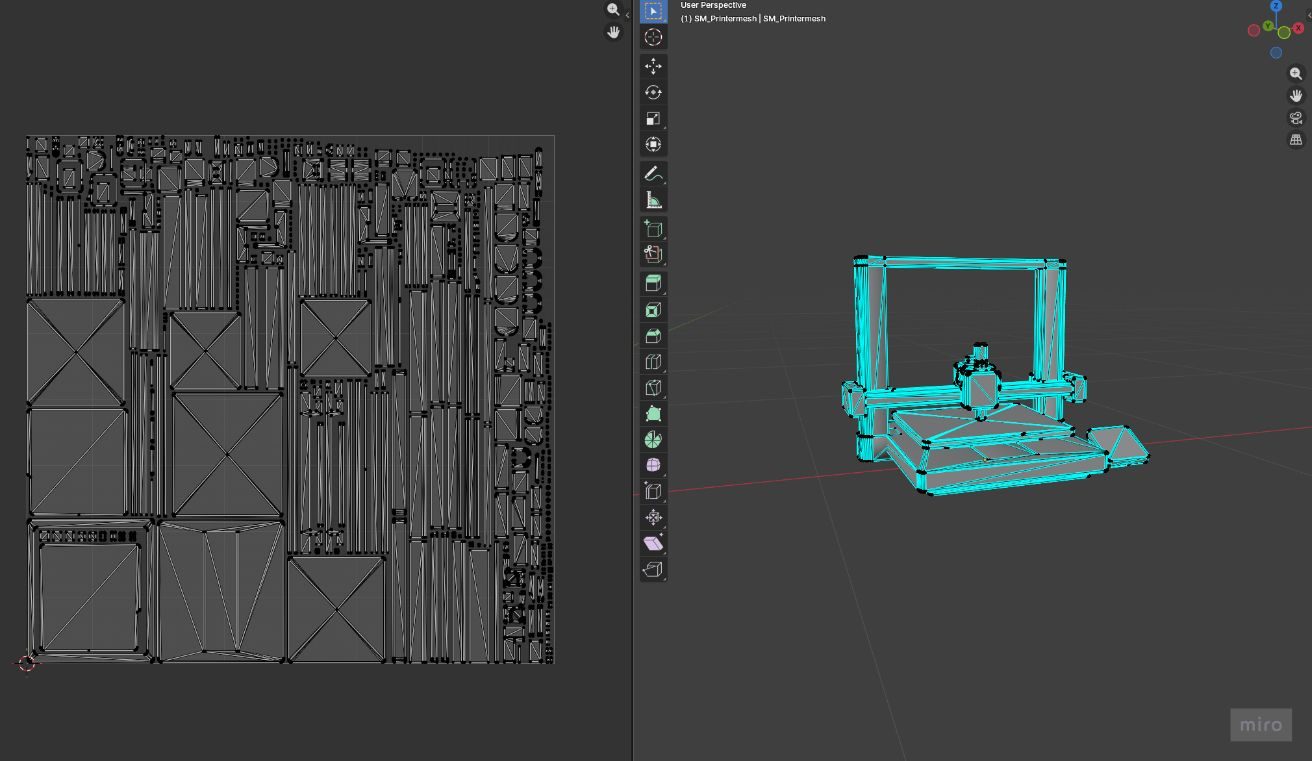
Task: Click the pan hand in the 3D viewport
Action: [x=1296, y=96]
